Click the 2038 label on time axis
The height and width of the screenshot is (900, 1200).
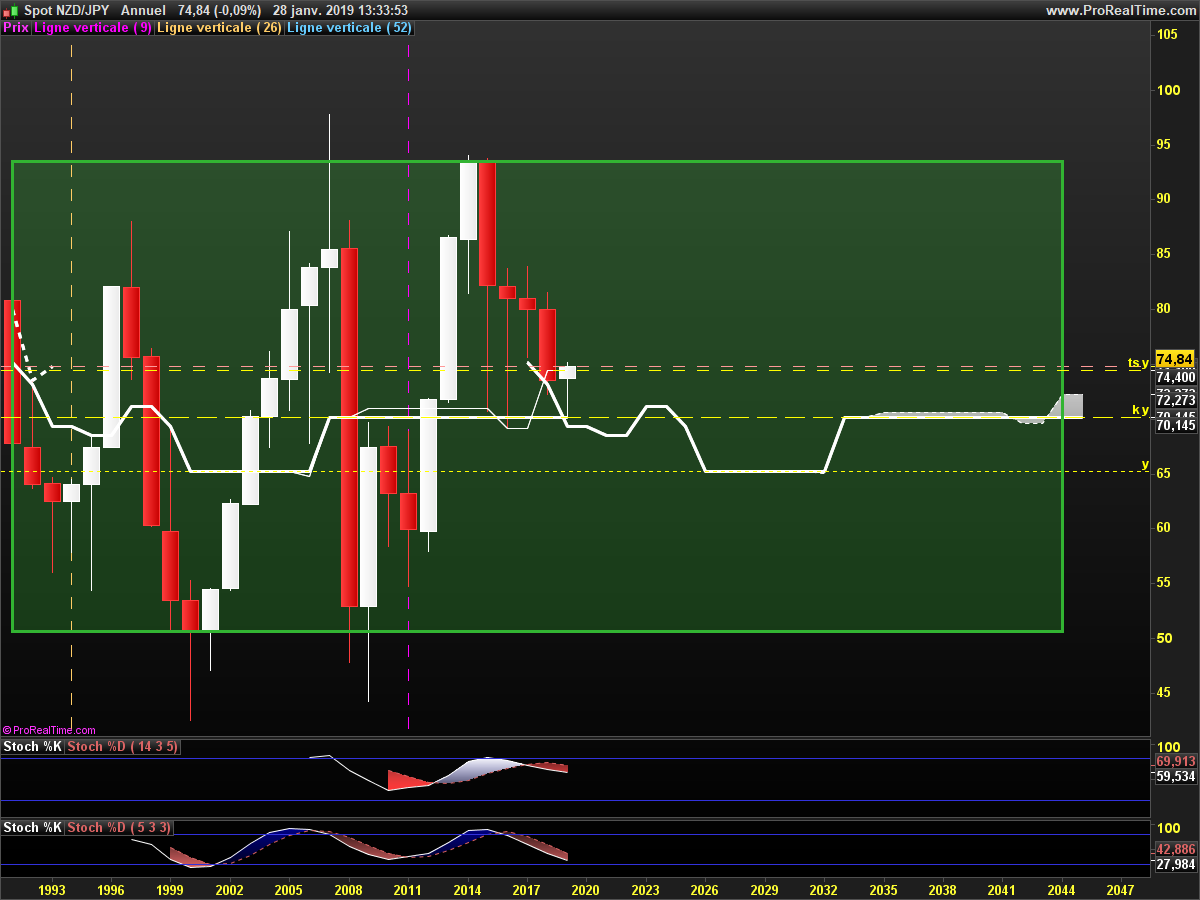(942, 889)
